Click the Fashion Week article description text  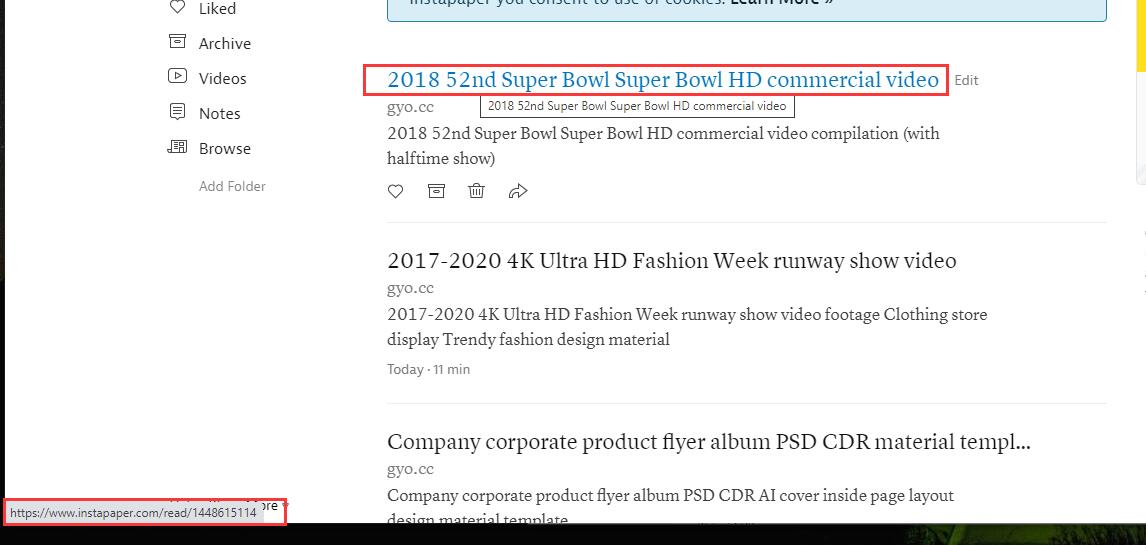pyautogui.click(x=687, y=327)
